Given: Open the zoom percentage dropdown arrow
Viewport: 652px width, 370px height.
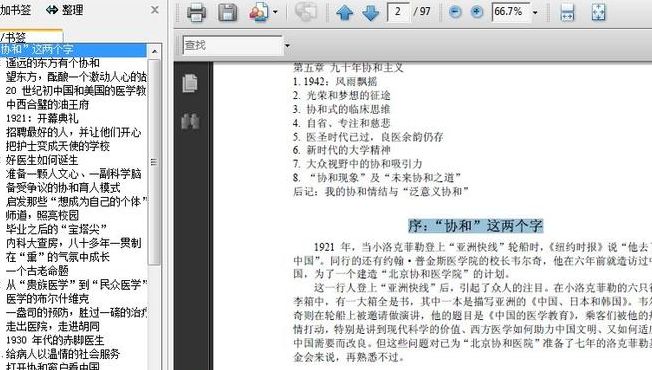Looking at the screenshot, I should tap(535, 12).
